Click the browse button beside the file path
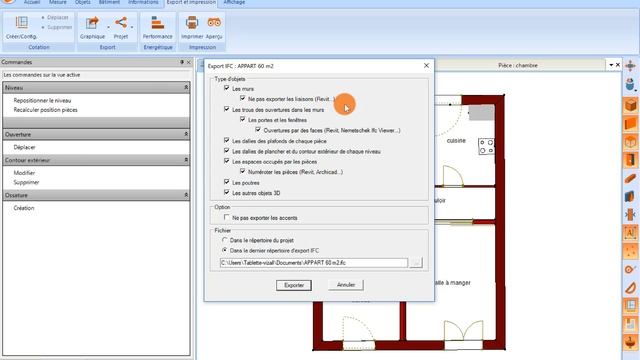Viewport: 640px width, 360px height. point(416,263)
